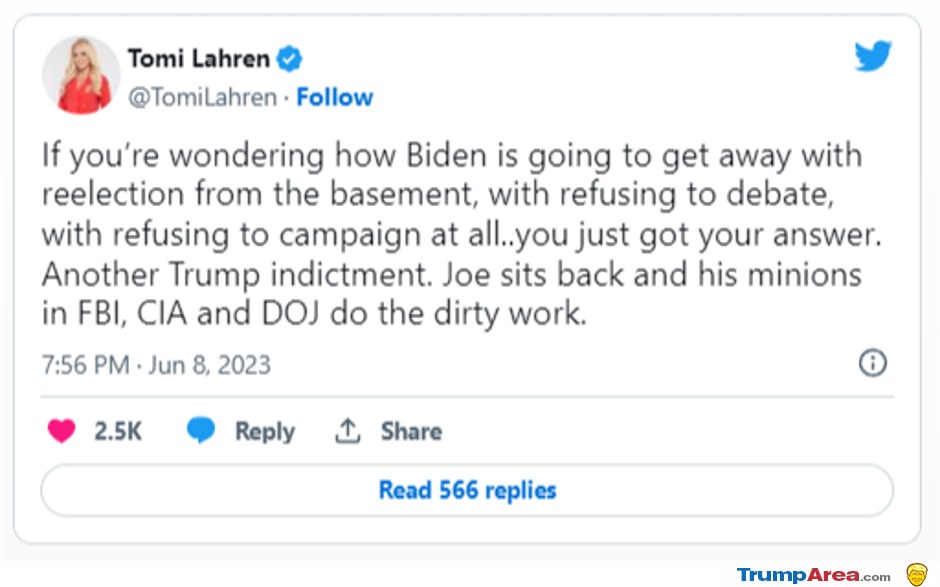Click the Twitter bird logo
The width and height of the screenshot is (940, 587).
[x=873, y=56]
